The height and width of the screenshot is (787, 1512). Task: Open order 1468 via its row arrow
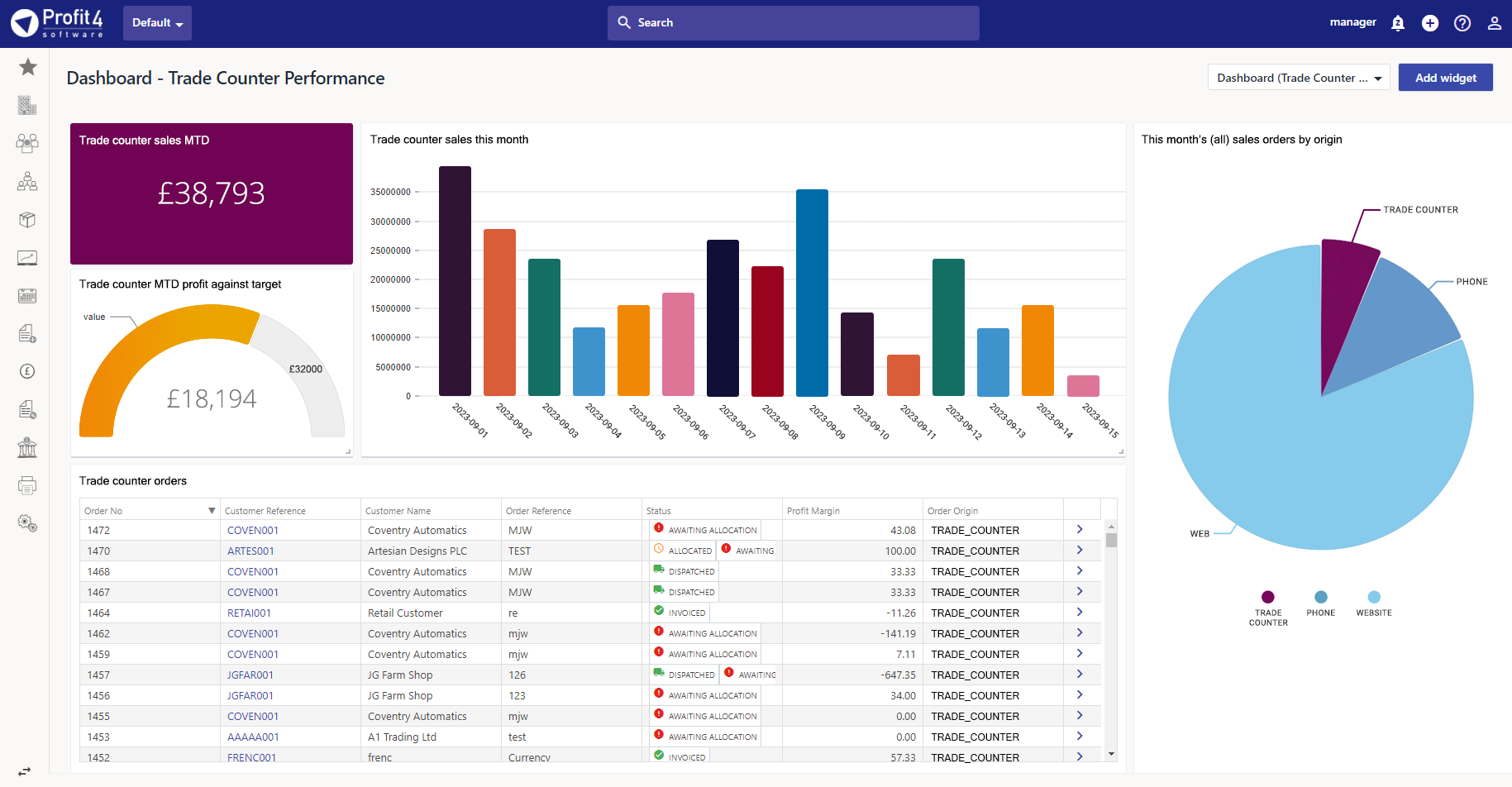click(x=1080, y=570)
